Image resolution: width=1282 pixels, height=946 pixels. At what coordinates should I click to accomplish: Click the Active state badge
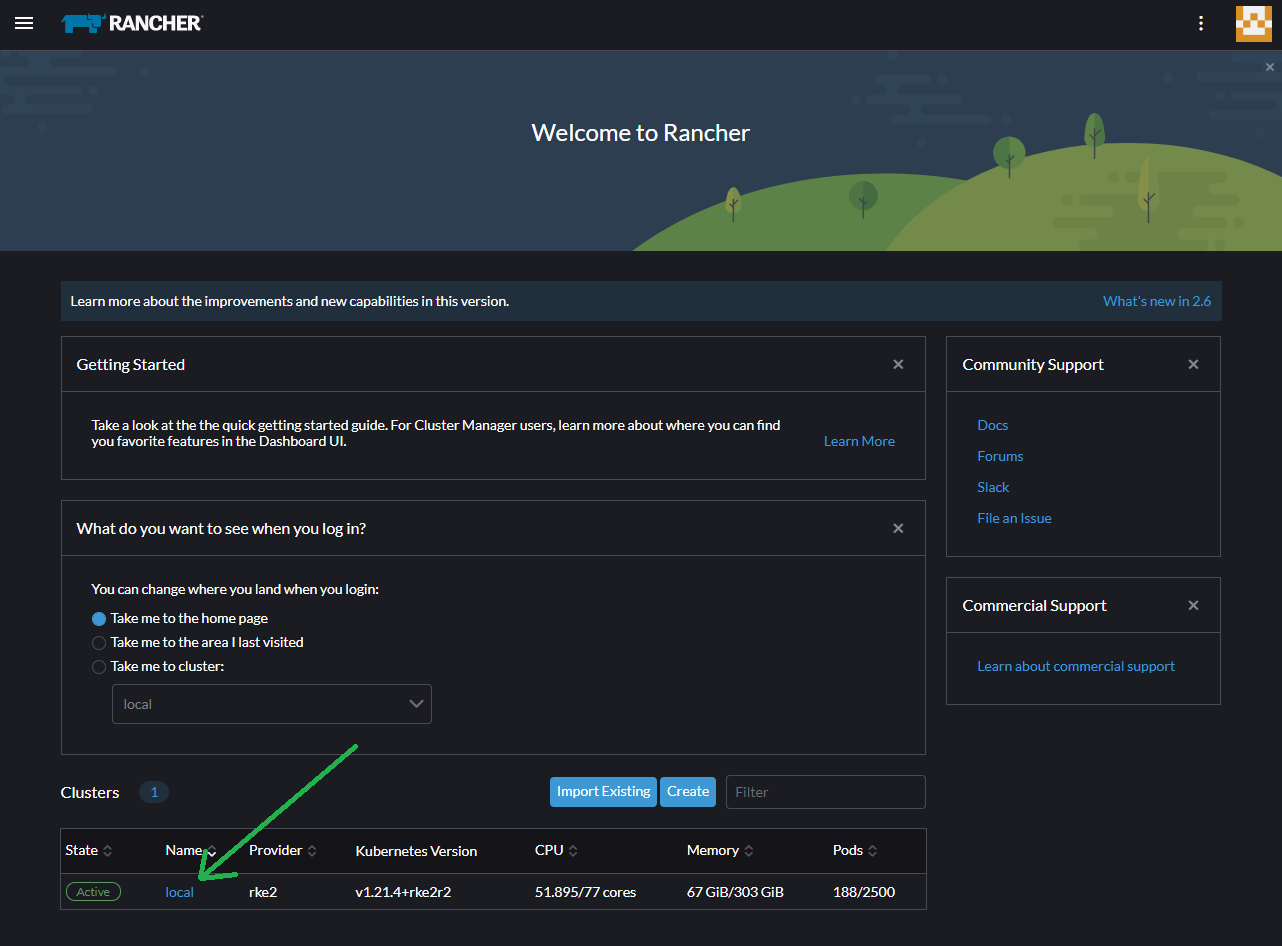[x=93, y=892]
